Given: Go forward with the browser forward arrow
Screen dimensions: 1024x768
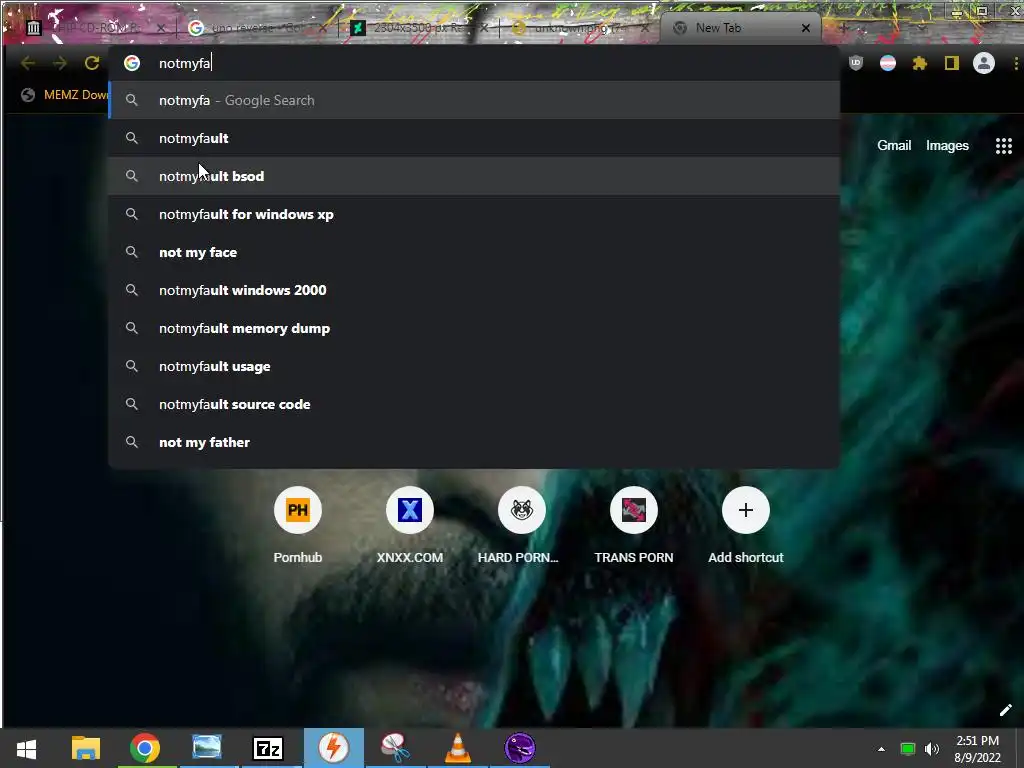Looking at the screenshot, I should tap(59, 63).
